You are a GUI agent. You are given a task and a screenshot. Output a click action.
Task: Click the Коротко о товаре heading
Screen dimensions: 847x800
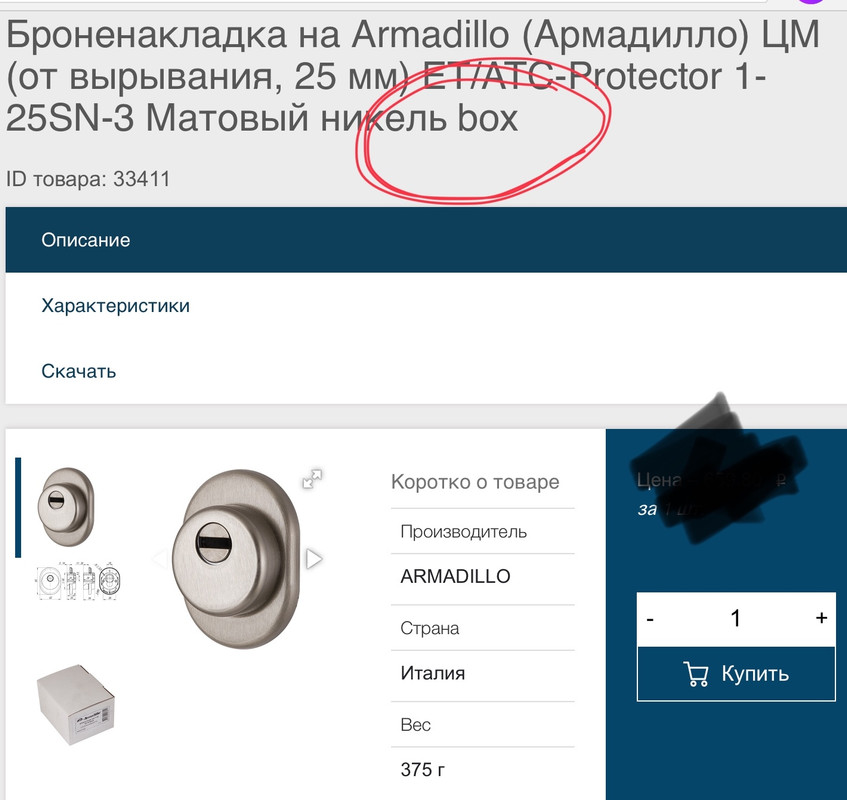(x=475, y=481)
